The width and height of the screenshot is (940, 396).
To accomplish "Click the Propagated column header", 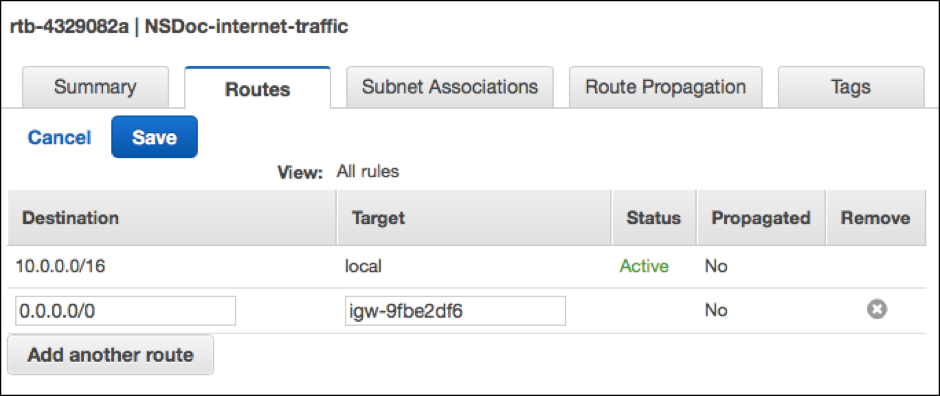I will click(x=761, y=217).
